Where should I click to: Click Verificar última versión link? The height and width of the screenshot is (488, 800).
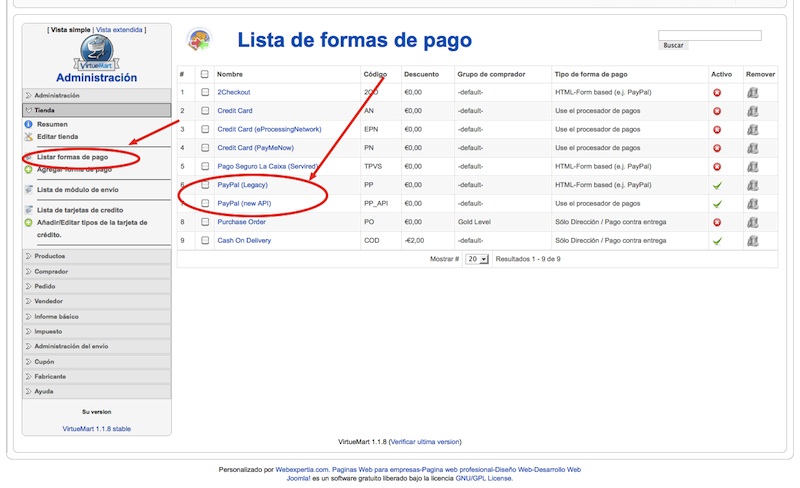click(426, 442)
